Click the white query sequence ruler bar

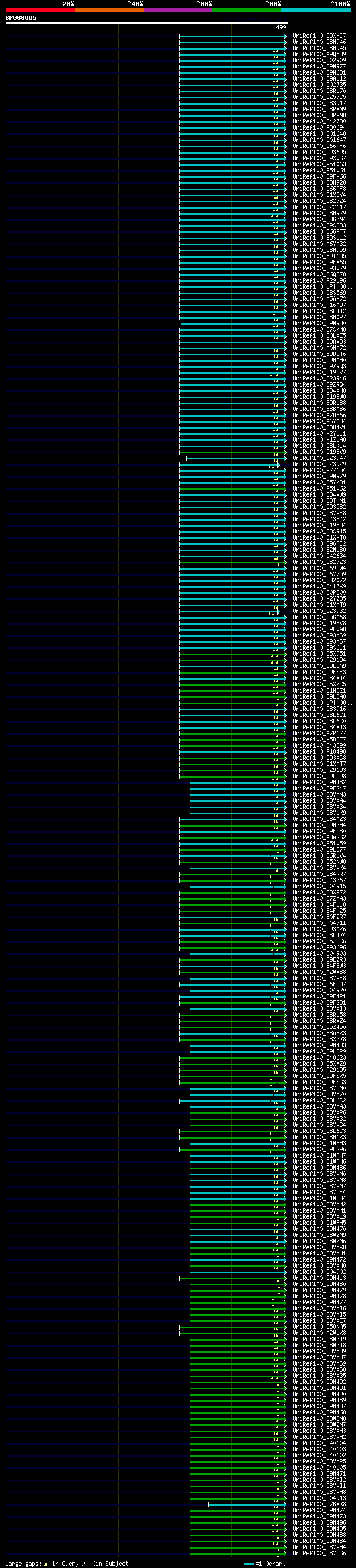pyautogui.click(x=147, y=23)
